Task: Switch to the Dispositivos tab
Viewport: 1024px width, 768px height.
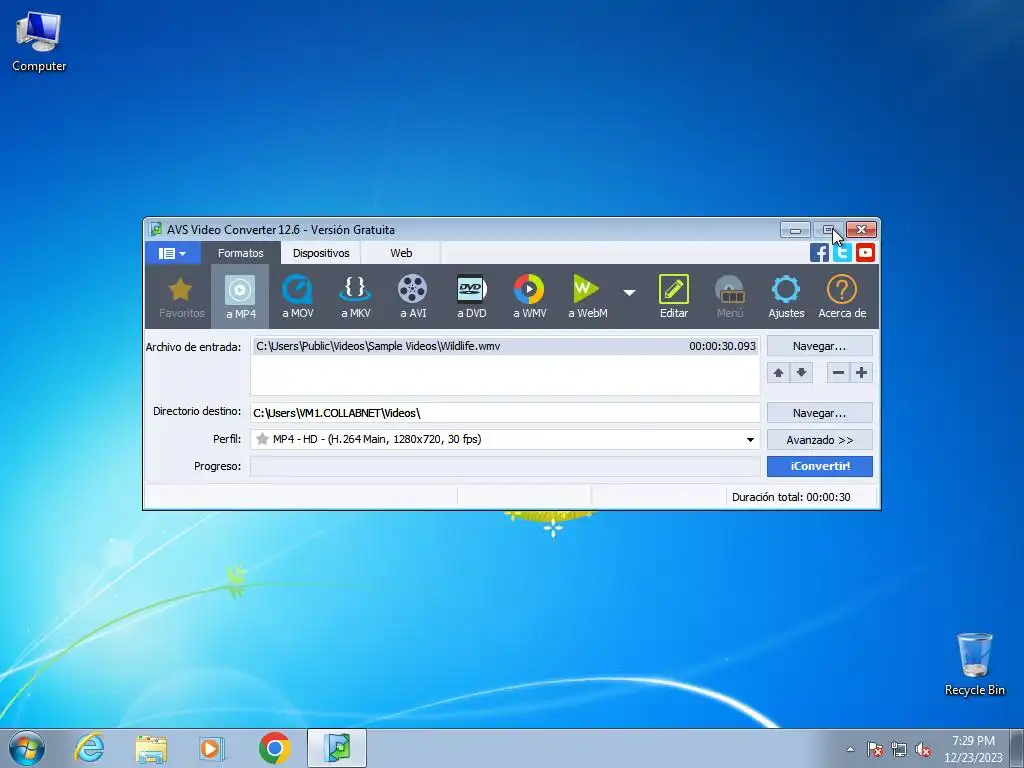Action: click(x=321, y=253)
